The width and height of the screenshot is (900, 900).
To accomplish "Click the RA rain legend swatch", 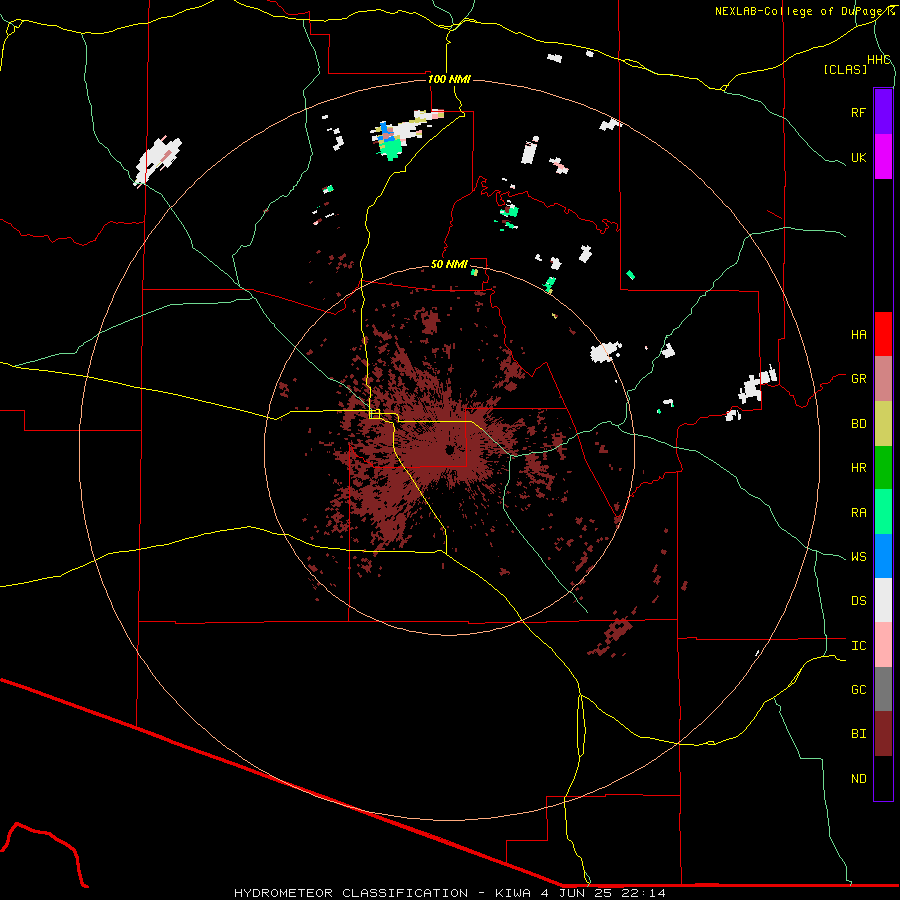I will click(x=883, y=512).
